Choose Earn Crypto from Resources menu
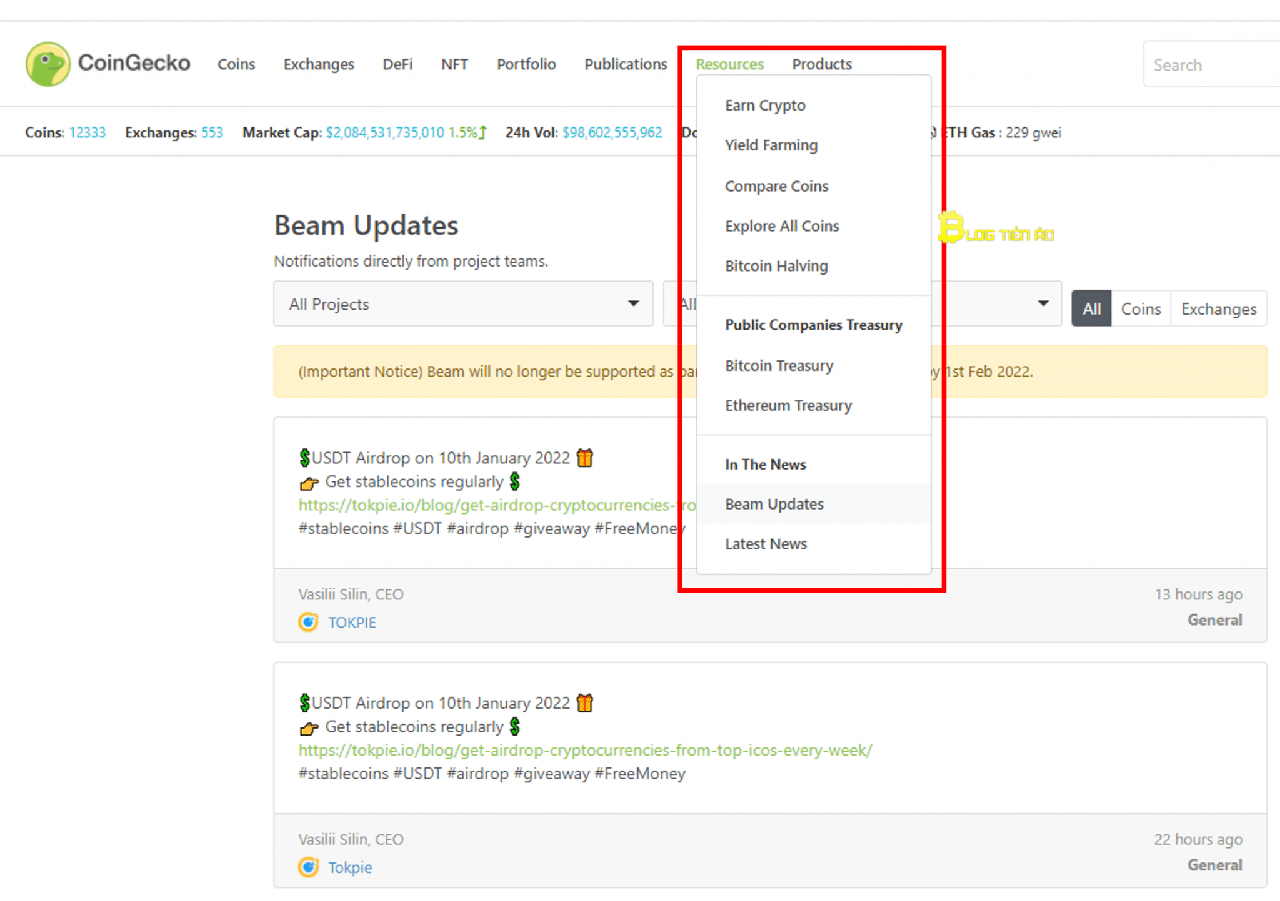This screenshot has height=901, width=1280. tap(765, 106)
